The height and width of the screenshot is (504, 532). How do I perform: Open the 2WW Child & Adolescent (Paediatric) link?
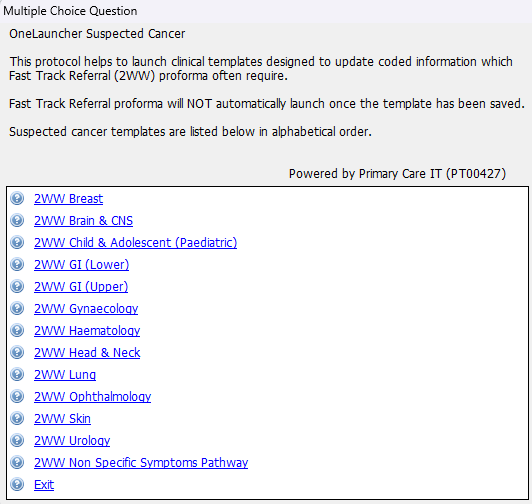tap(135, 243)
